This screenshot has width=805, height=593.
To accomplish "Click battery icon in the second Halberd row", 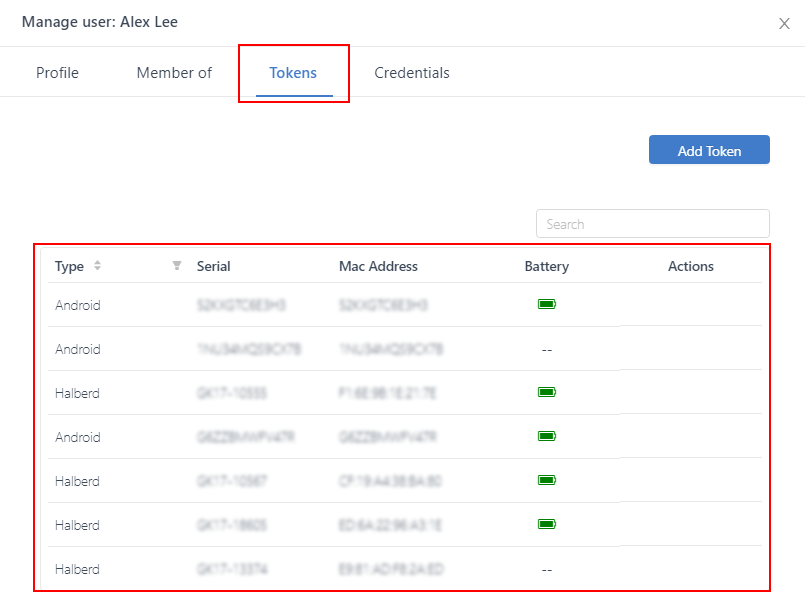I will point(546,481).
